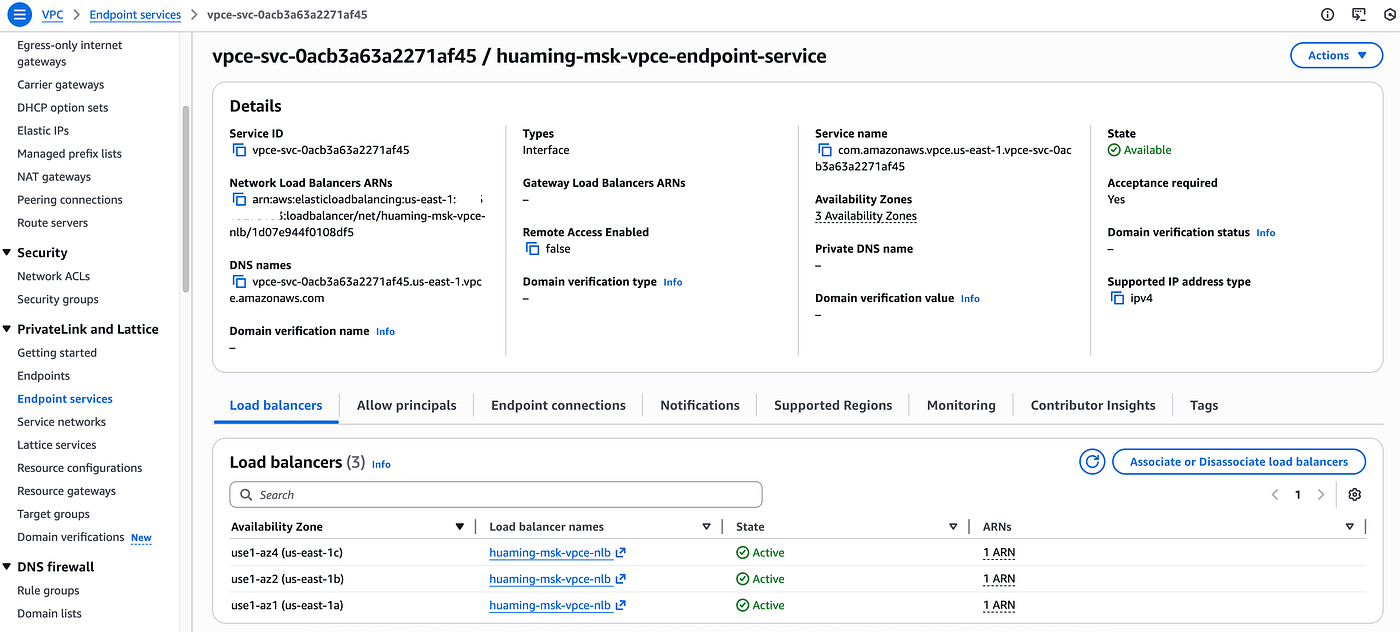Screen dimensions: 1400x632
Task: Click the sidebar vertical scrollbar
Action: pos(186,198)
